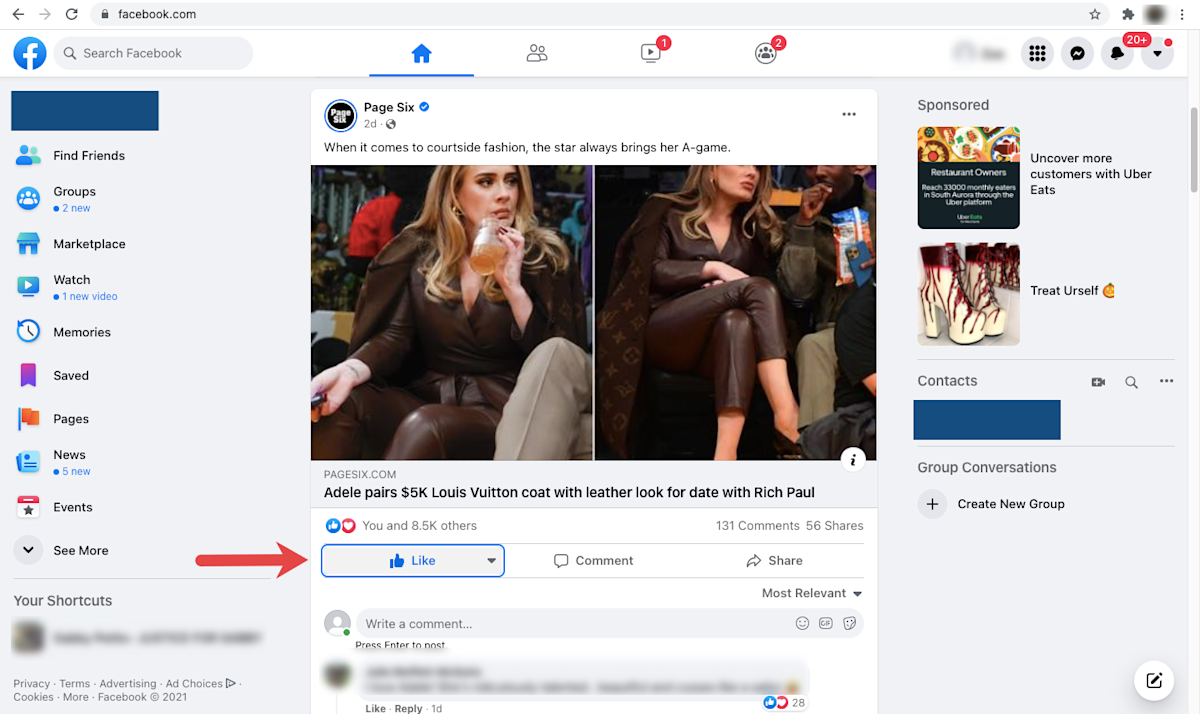Open the Contacts options ellipsis menu
1200x714 pixels.
(x=1166, y=381)
